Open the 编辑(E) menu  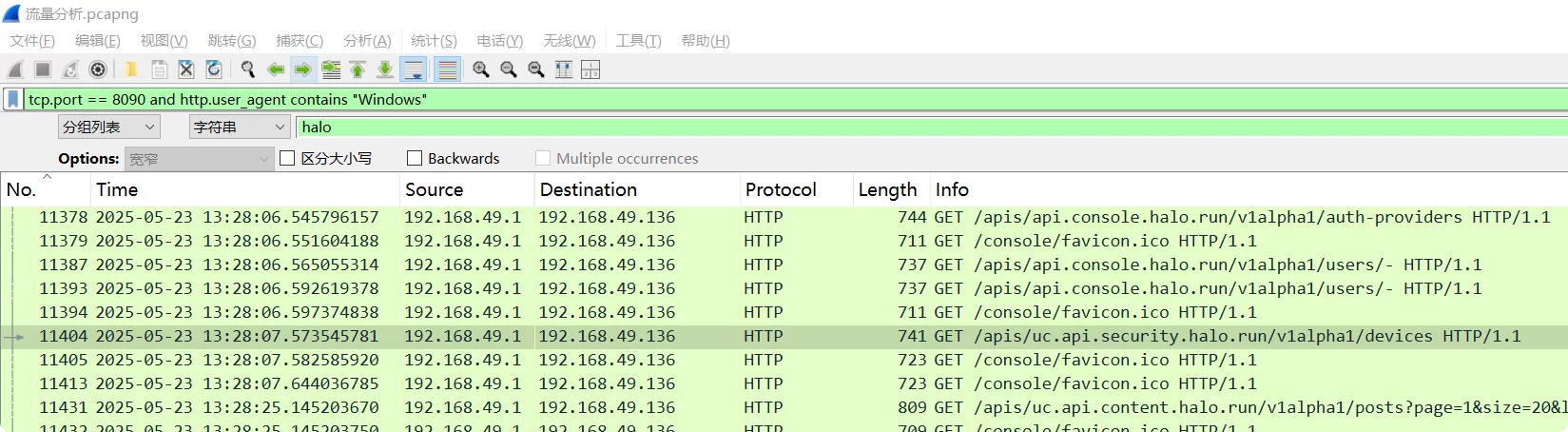[98, 41]
